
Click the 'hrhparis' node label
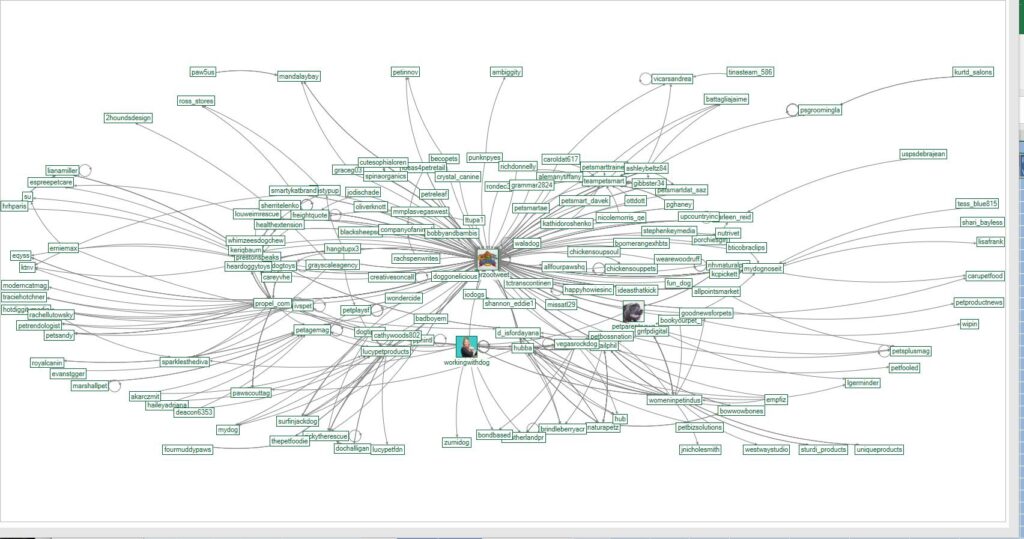click(x=14, y=206)
